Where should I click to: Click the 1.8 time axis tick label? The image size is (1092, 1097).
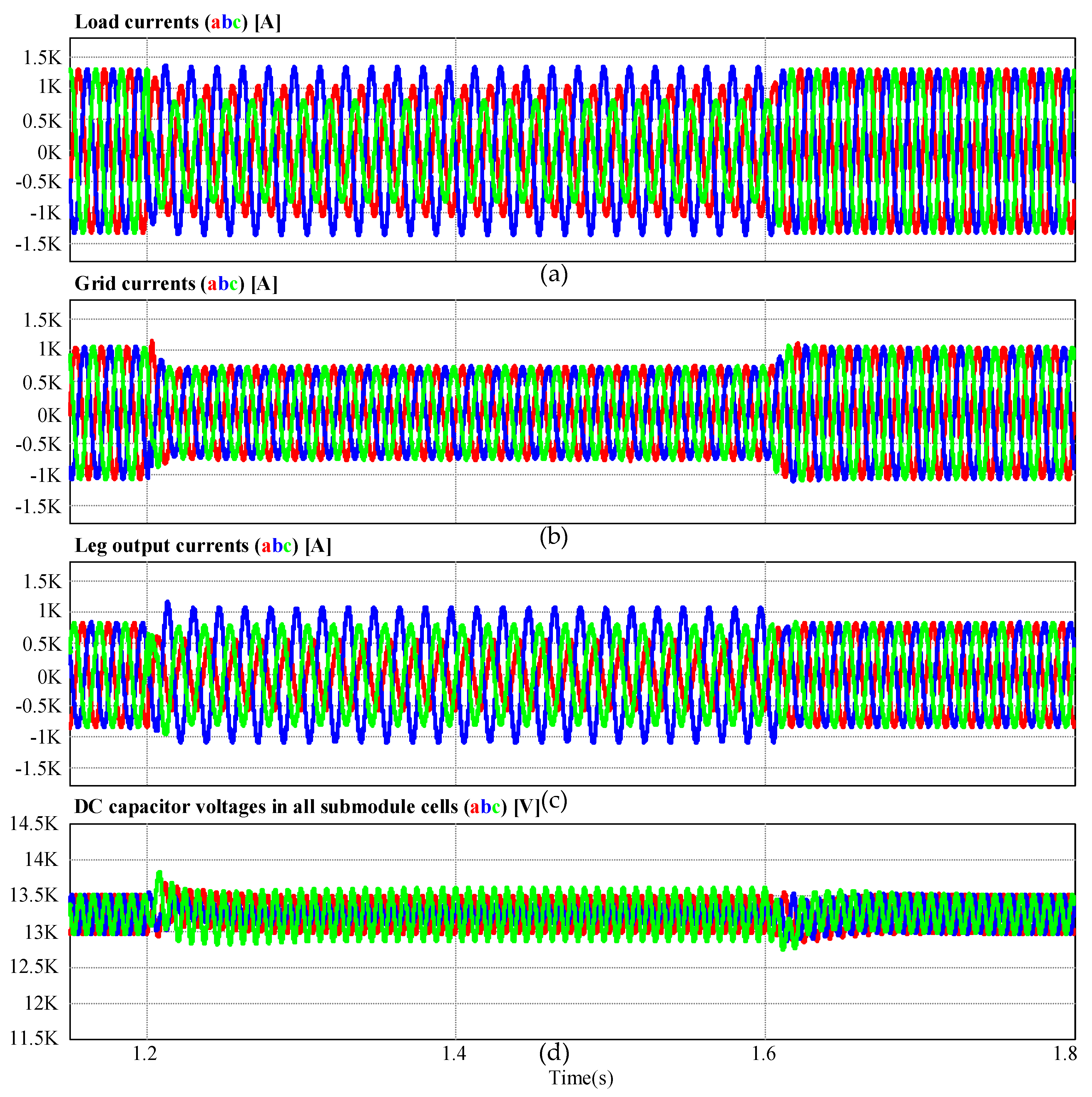(x=1065, y=1054)
